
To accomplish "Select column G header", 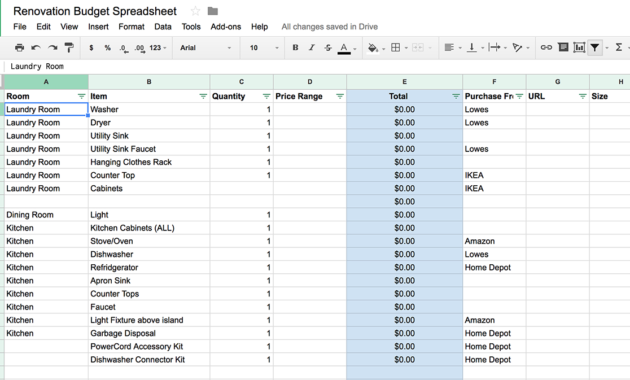I will pos(558,82).
